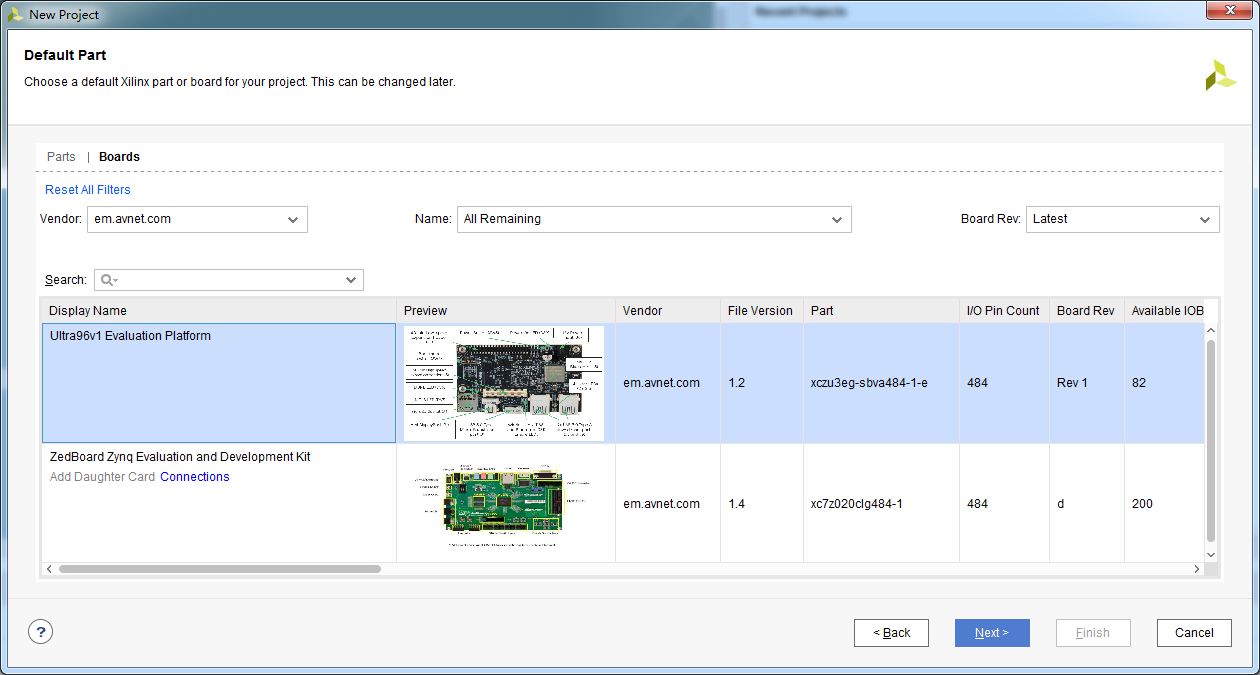
Task: Click the Add Daughter Card text
Action: (x=102, y=477)
